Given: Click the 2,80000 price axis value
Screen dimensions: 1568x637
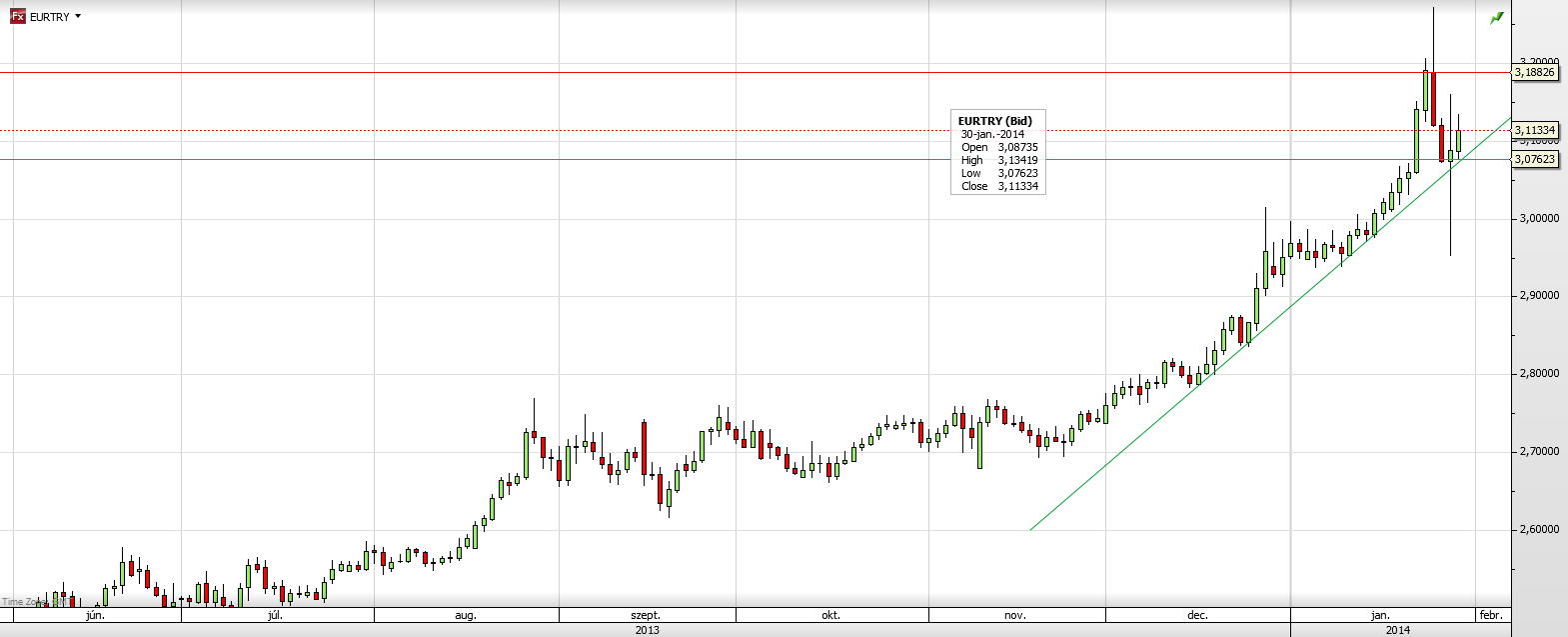Looking at the screenshot, I should point(1538,374).
